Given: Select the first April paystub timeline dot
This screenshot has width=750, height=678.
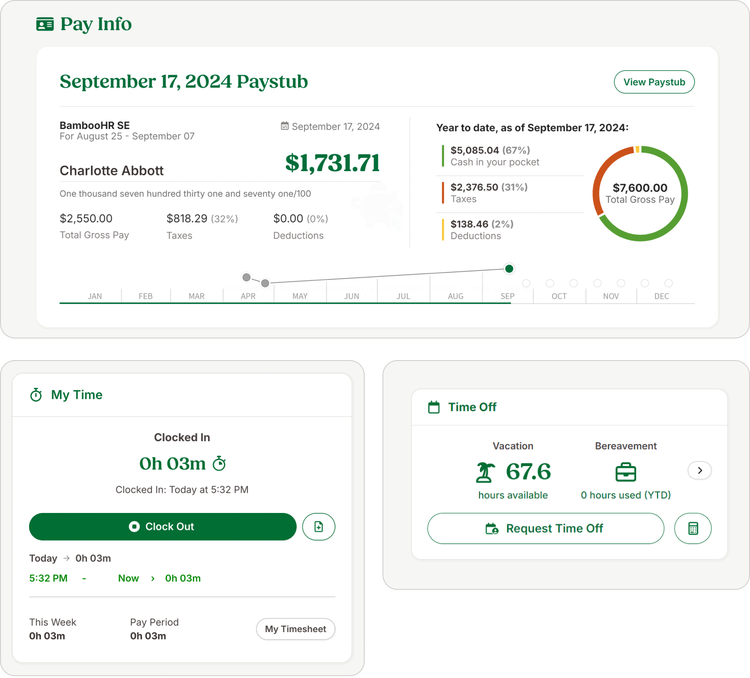Looking at the screenshot, I should (246, 277).
